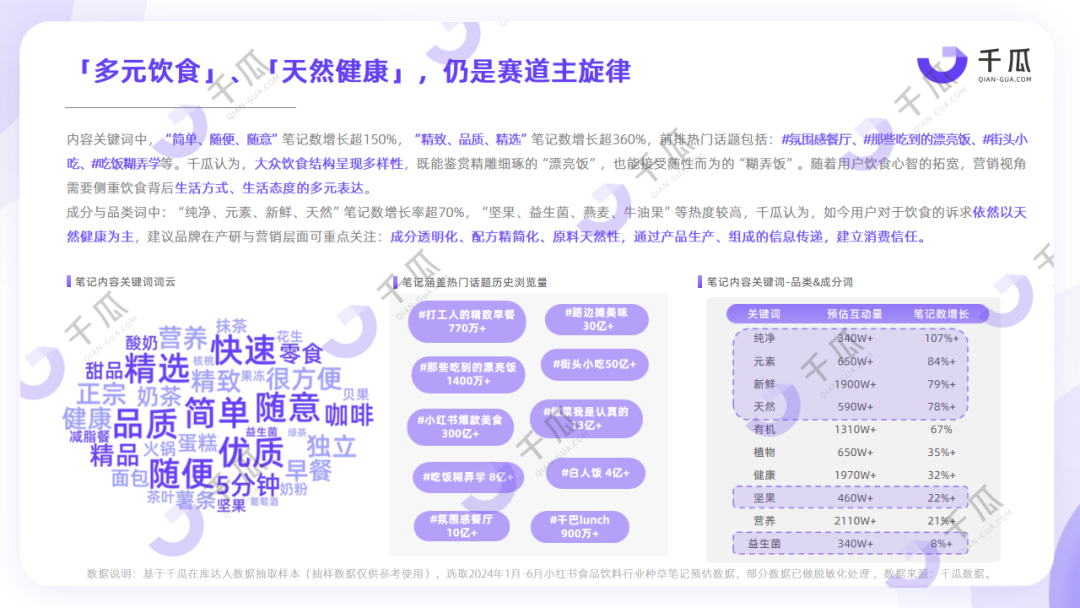The height and width of the screenshot is (608, 1080).
Task: Click the 笔记数增长 column header
Action: (941, 314)
